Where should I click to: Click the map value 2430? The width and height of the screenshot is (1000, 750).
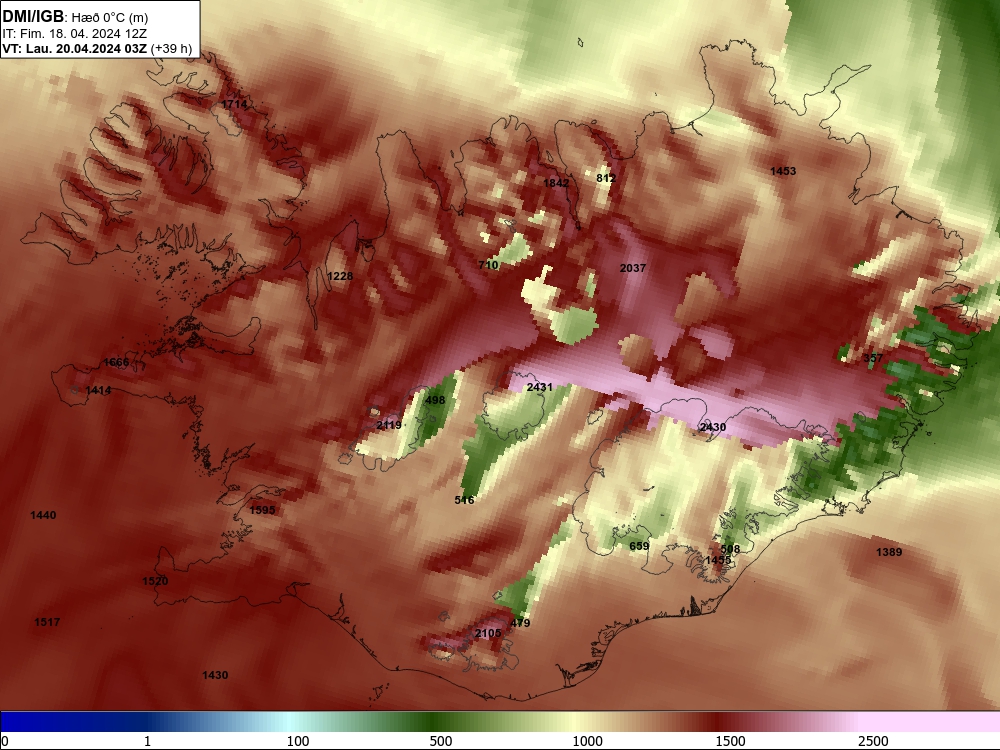(x=713, y=427)
